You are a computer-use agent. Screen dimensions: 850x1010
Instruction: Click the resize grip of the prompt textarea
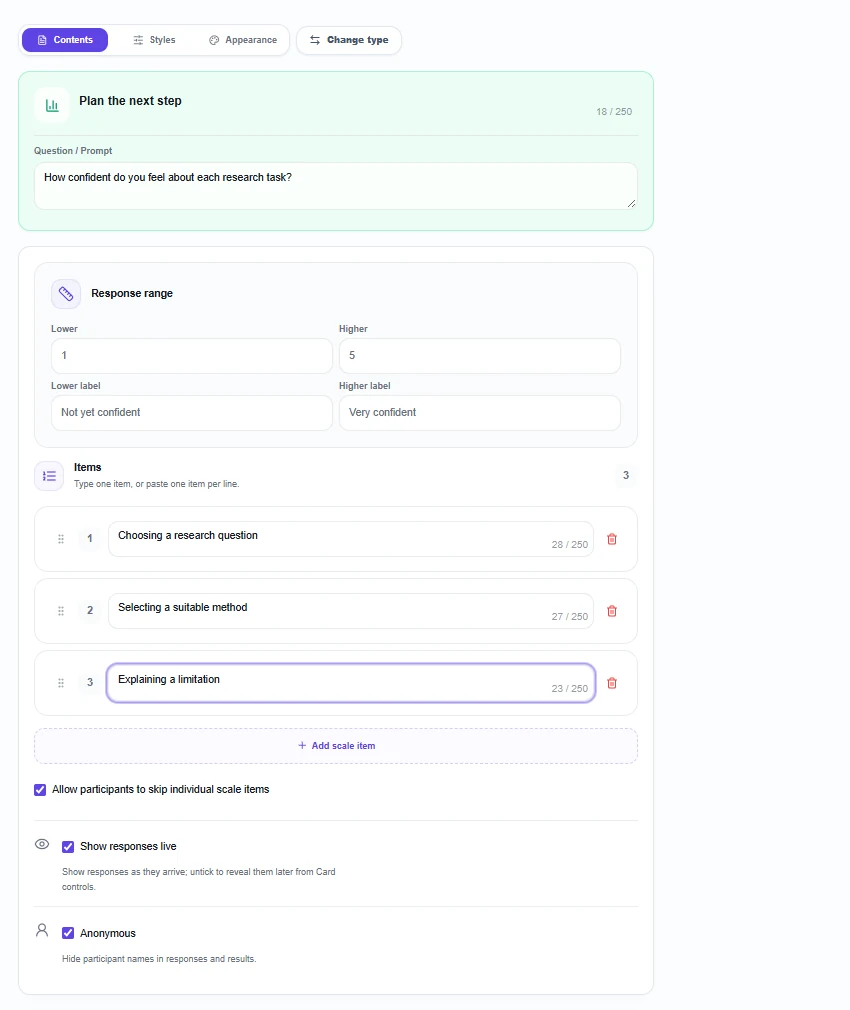(631, 204)
